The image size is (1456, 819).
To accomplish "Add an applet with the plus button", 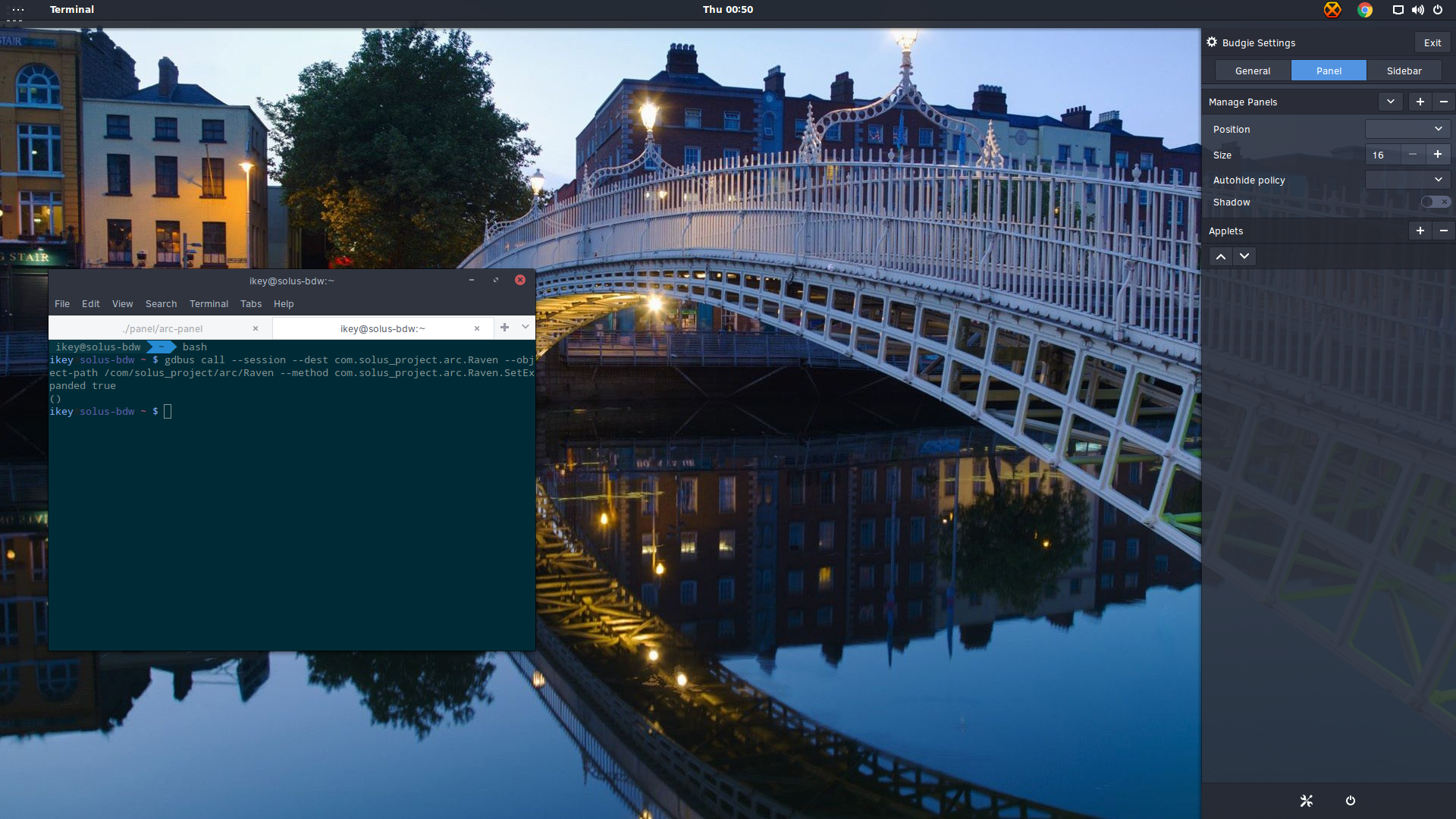I will pos(1420,231).
